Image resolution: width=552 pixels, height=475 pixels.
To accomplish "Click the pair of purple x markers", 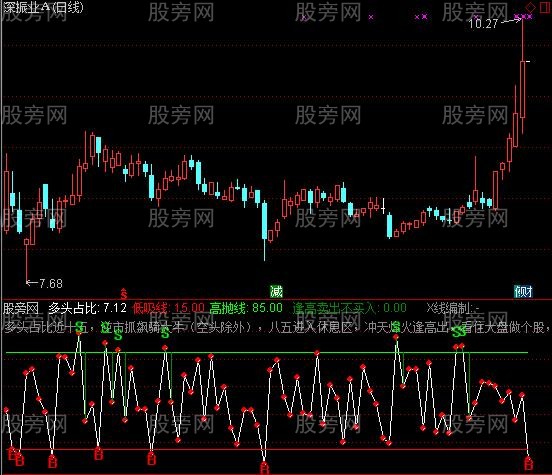I will (x=421, y=17).
